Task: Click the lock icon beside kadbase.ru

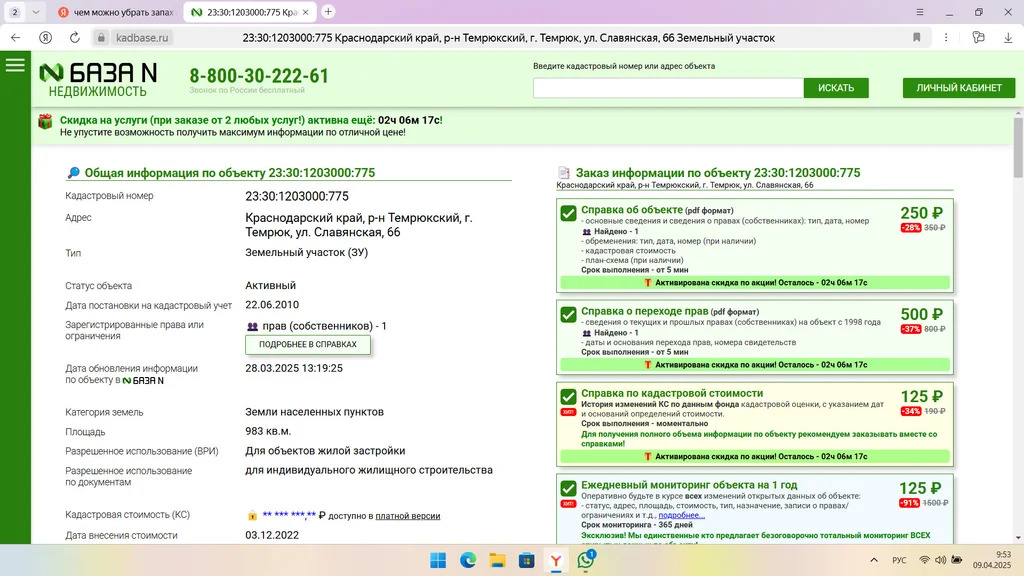Action: [101, 38]
